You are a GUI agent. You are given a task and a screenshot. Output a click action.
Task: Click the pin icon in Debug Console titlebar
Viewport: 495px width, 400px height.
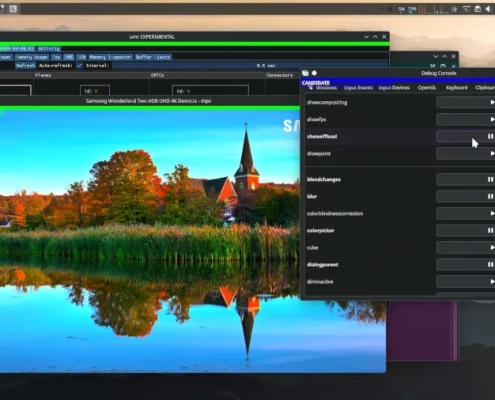pos(314,73)
